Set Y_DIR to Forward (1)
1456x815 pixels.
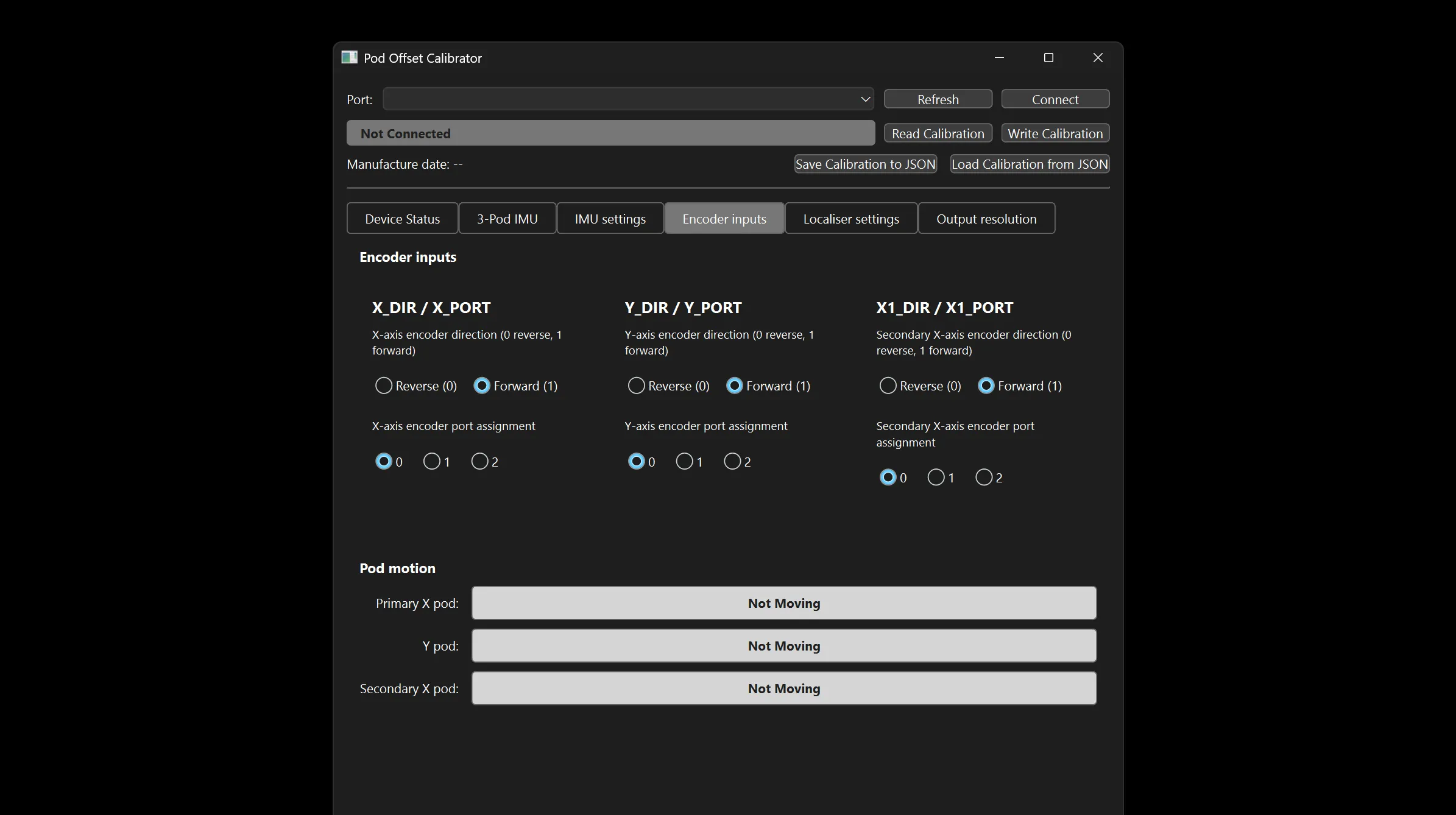click(x=768, y=386)
